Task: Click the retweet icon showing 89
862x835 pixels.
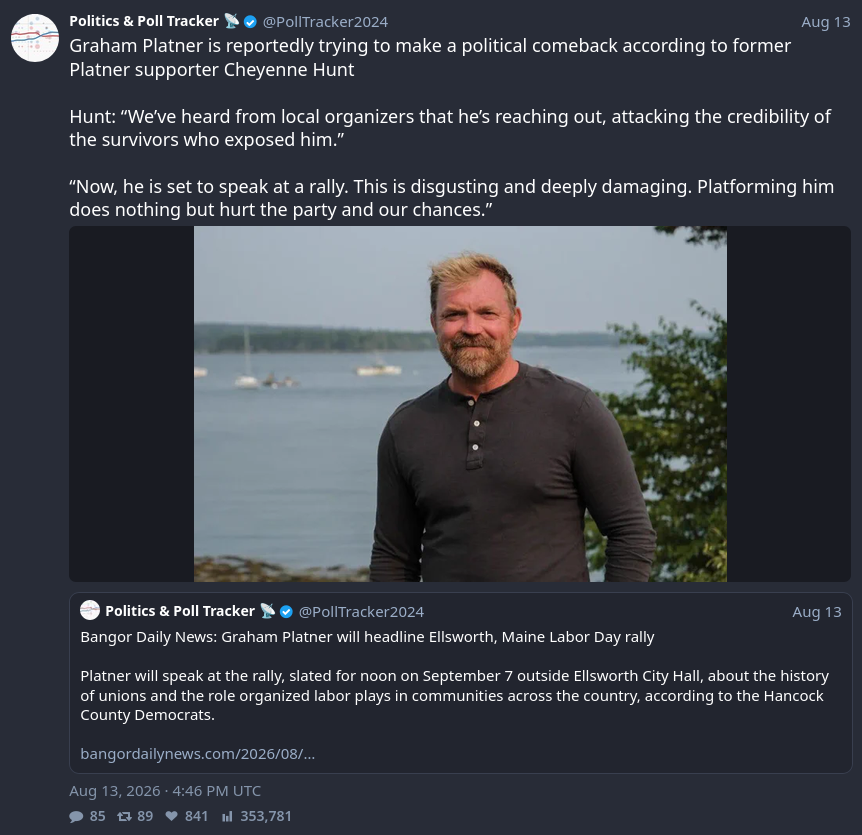Action: pos(124,816)
